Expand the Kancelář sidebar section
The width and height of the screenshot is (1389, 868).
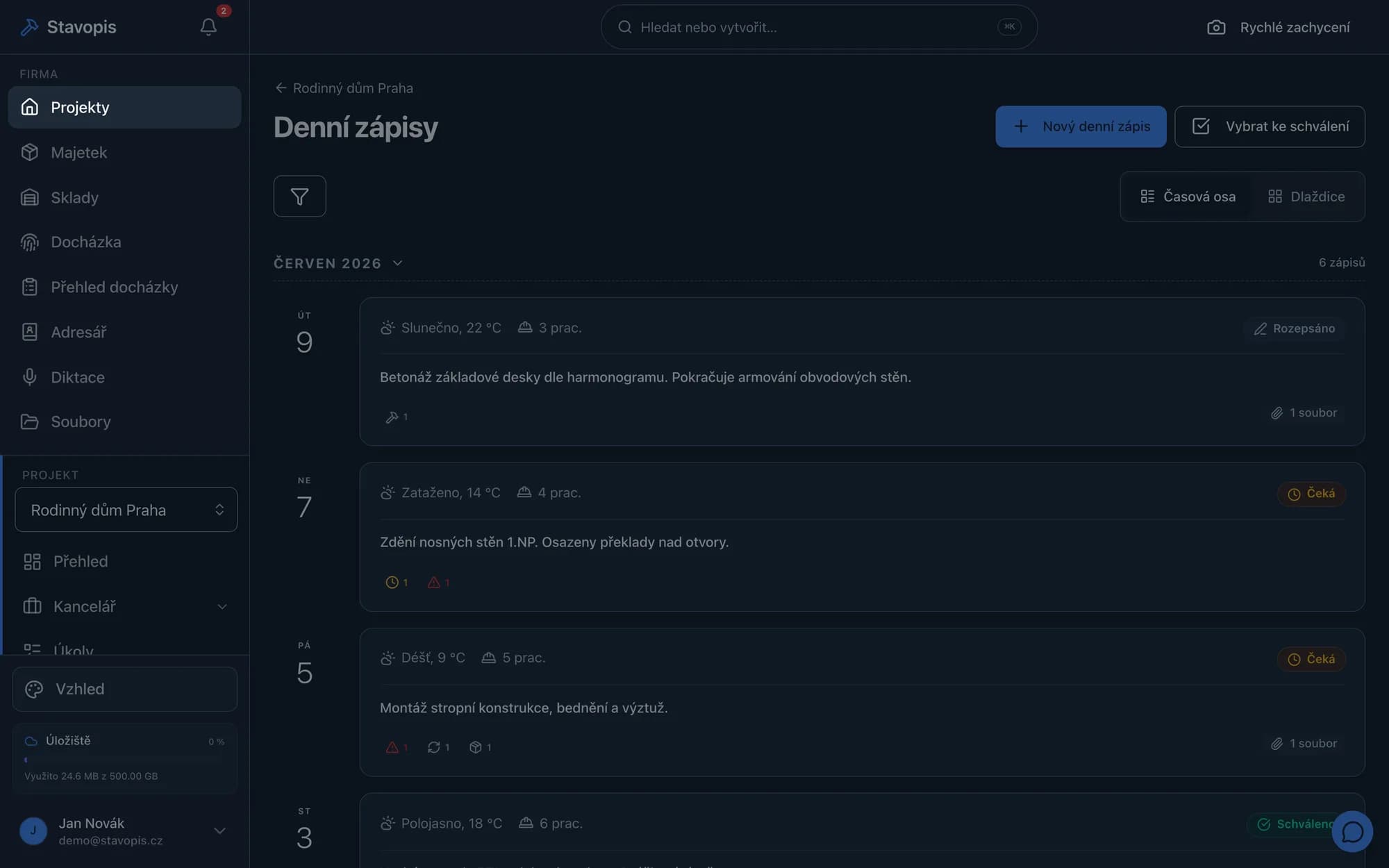point(125,606)
